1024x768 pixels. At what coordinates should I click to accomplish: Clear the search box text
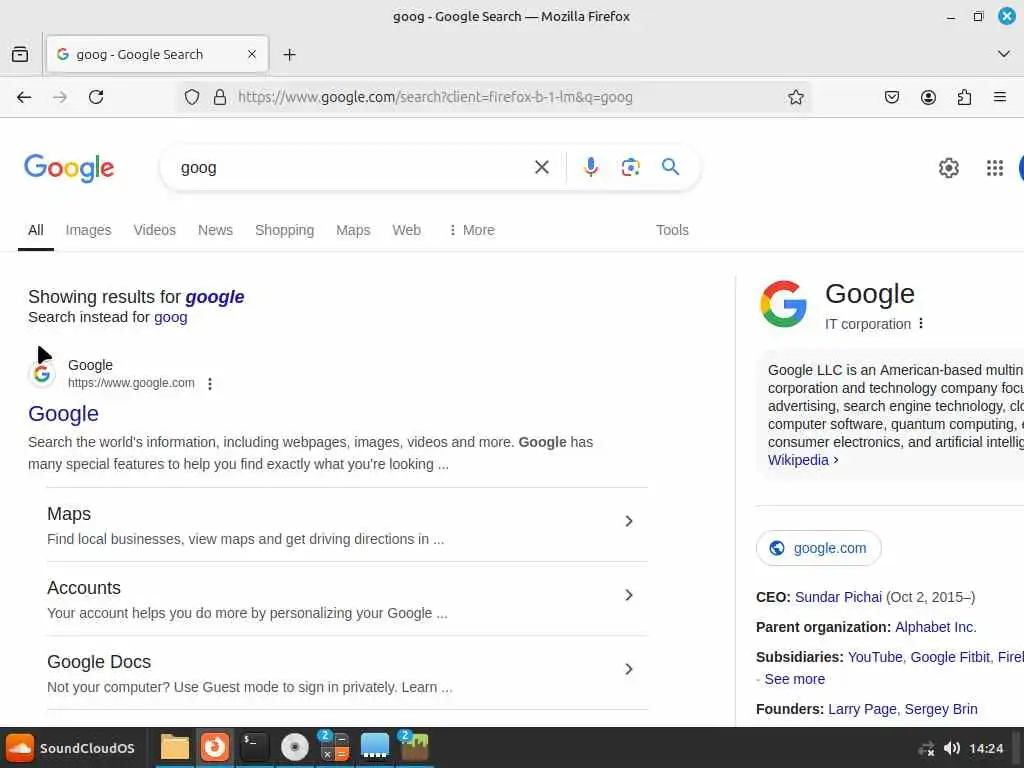(541, 167)
